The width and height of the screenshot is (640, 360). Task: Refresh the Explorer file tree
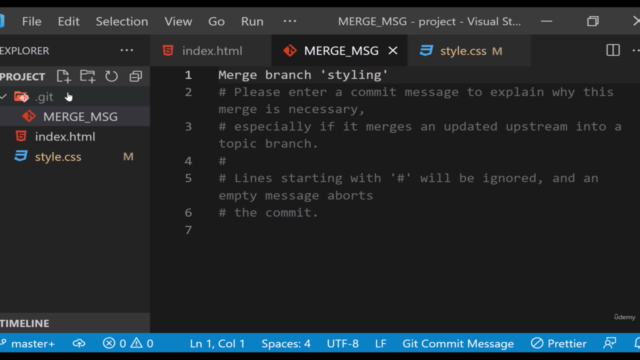click(111, 76)
